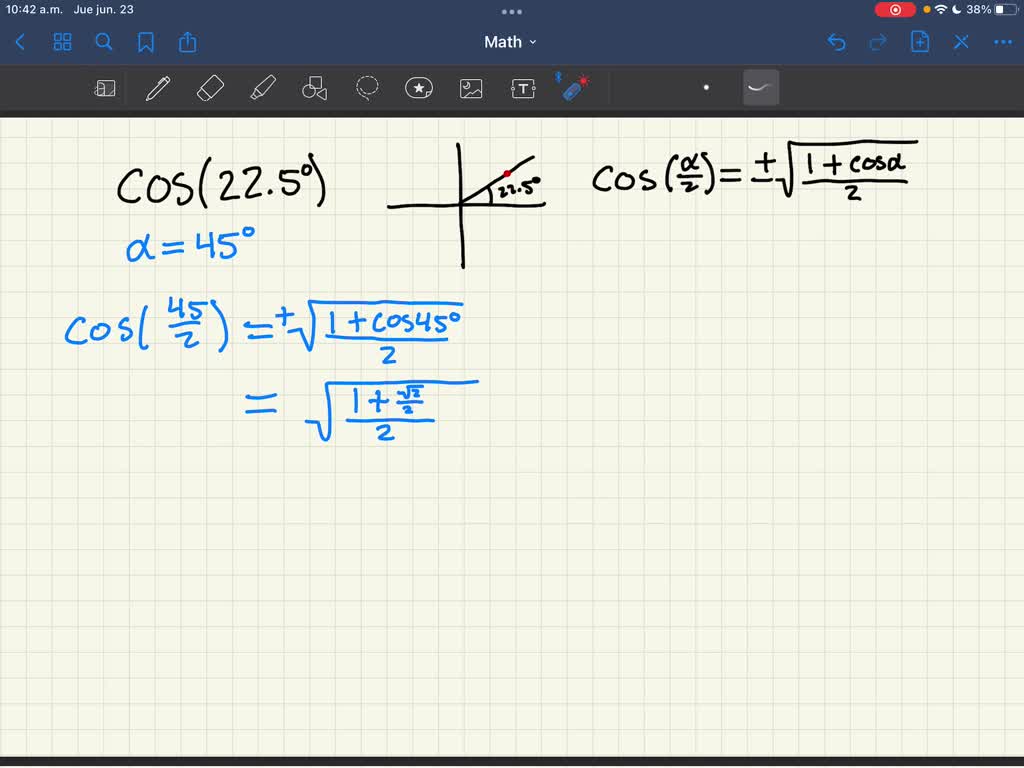This screenshot has height=768, width=1024.
Task: Select the Text box tool
Action: [522, 88]
